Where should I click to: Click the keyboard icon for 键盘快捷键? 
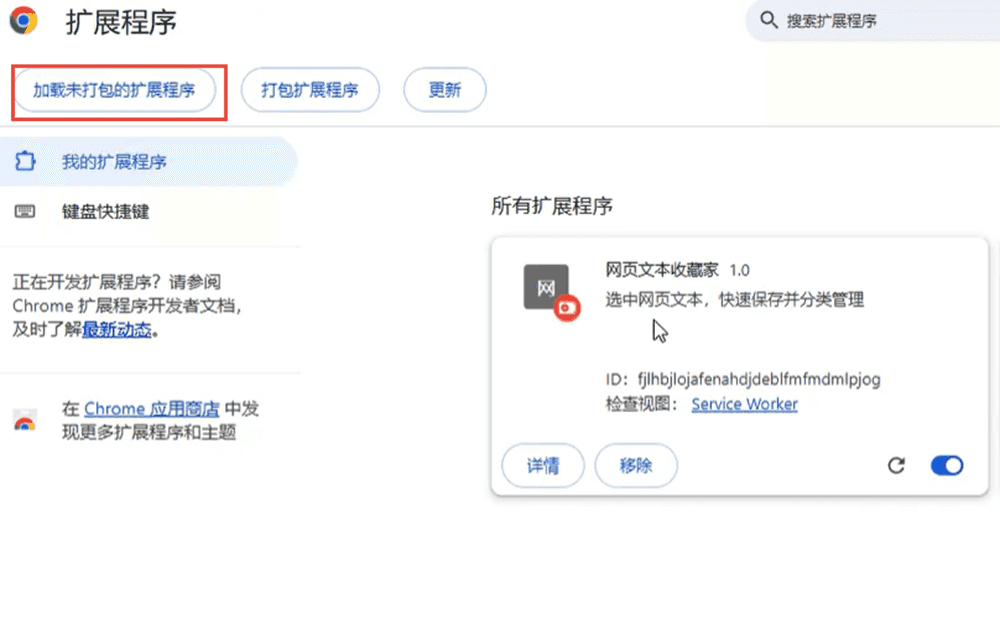pyautogui.click(x=26, y=212)
